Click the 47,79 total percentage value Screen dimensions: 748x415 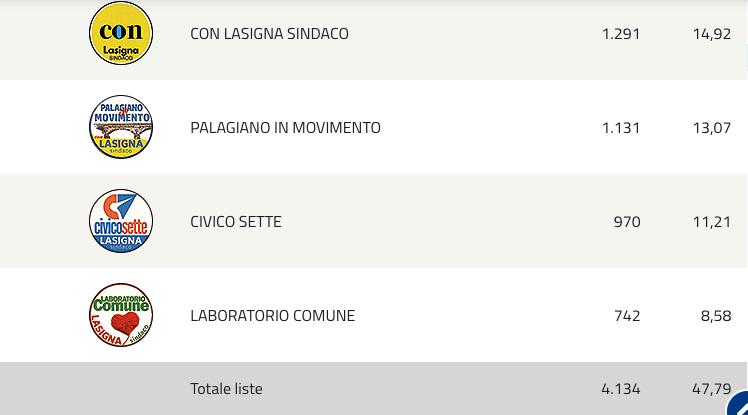coord(712,389)
